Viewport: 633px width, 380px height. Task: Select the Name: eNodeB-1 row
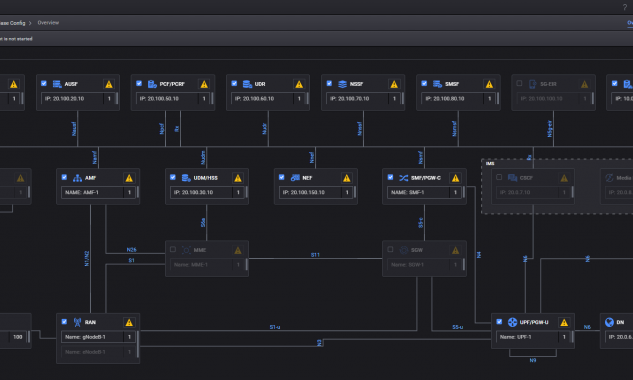tap(98, 352)
